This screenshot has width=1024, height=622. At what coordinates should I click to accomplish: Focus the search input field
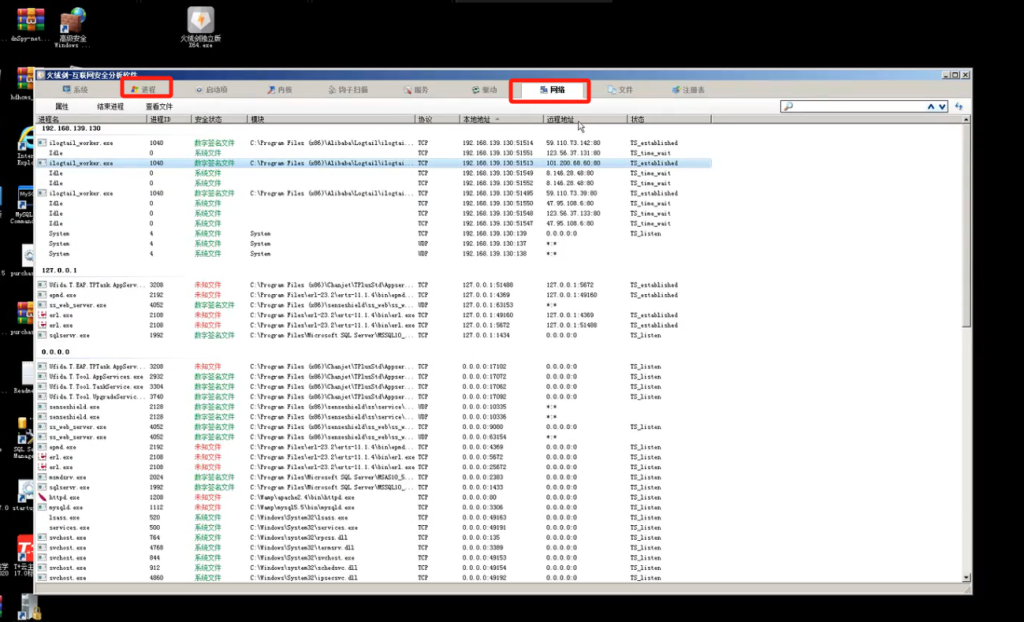[x=857, y=106]
